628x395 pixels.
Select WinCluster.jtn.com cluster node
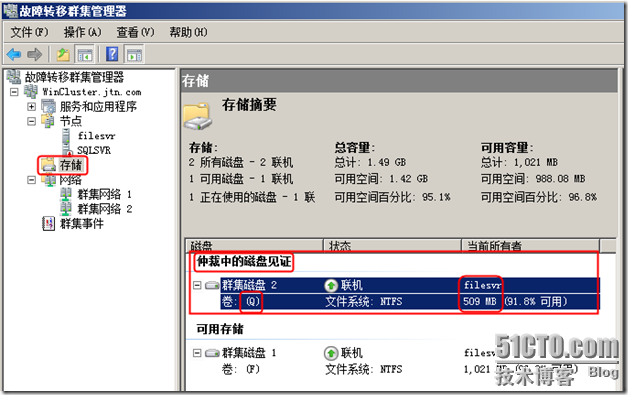click(x=92, y=92)
